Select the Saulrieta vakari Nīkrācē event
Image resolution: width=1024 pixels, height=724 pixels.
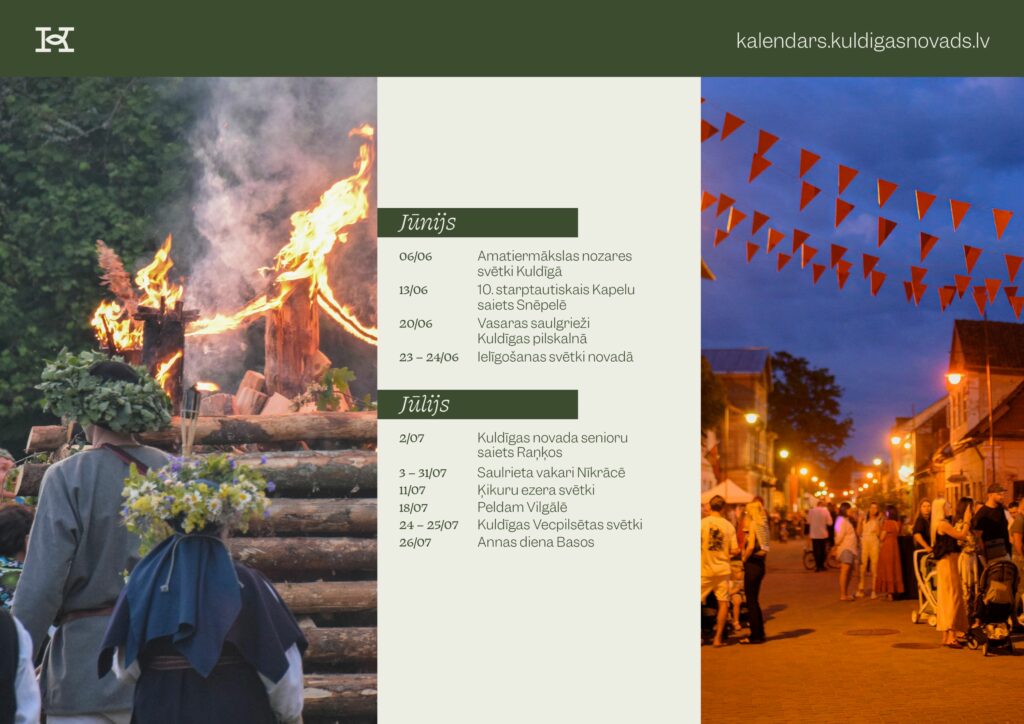point(551,473)
